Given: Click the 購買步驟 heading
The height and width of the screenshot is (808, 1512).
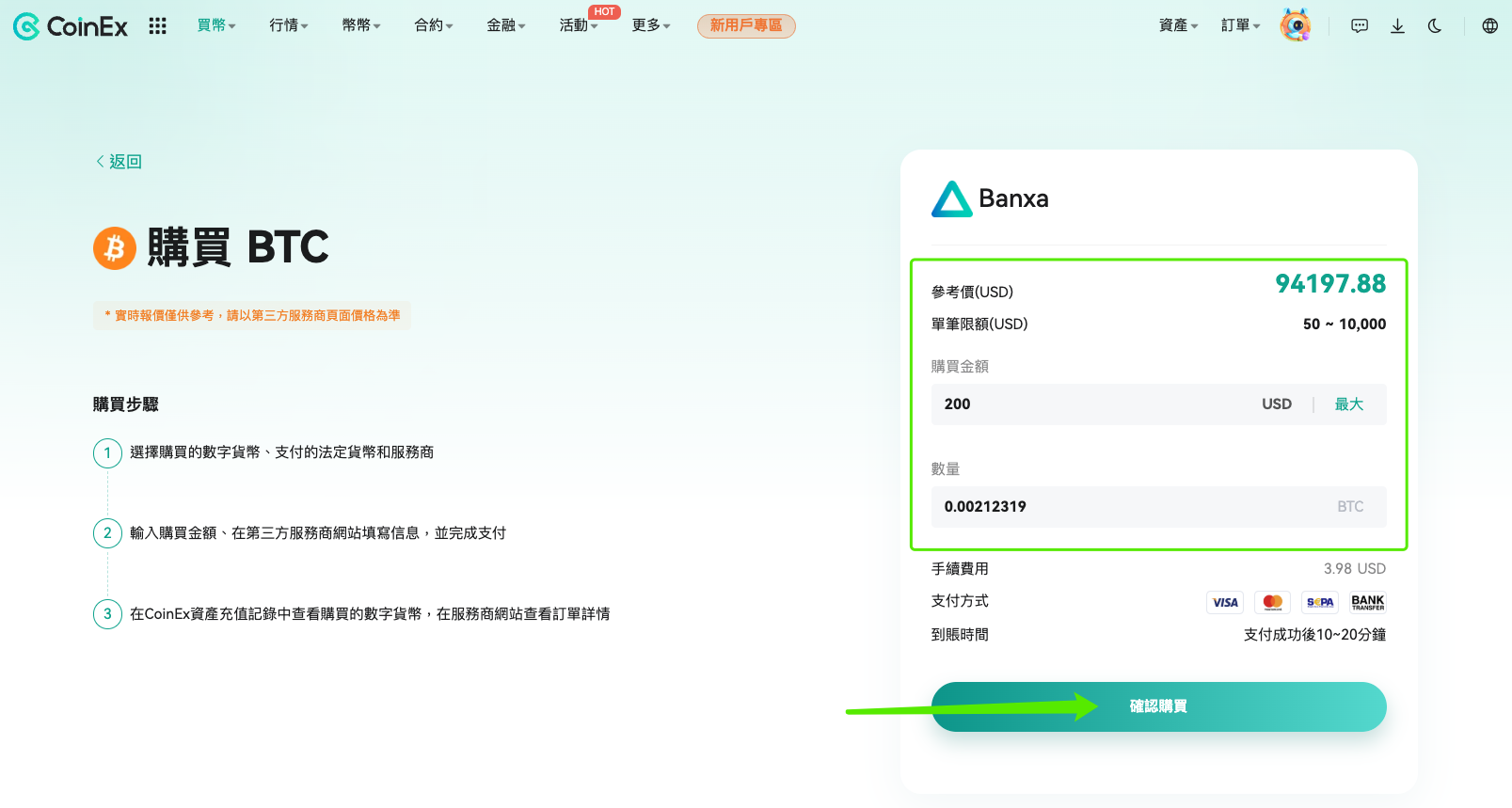Looking at the screenshot, I should coord(126,404).
